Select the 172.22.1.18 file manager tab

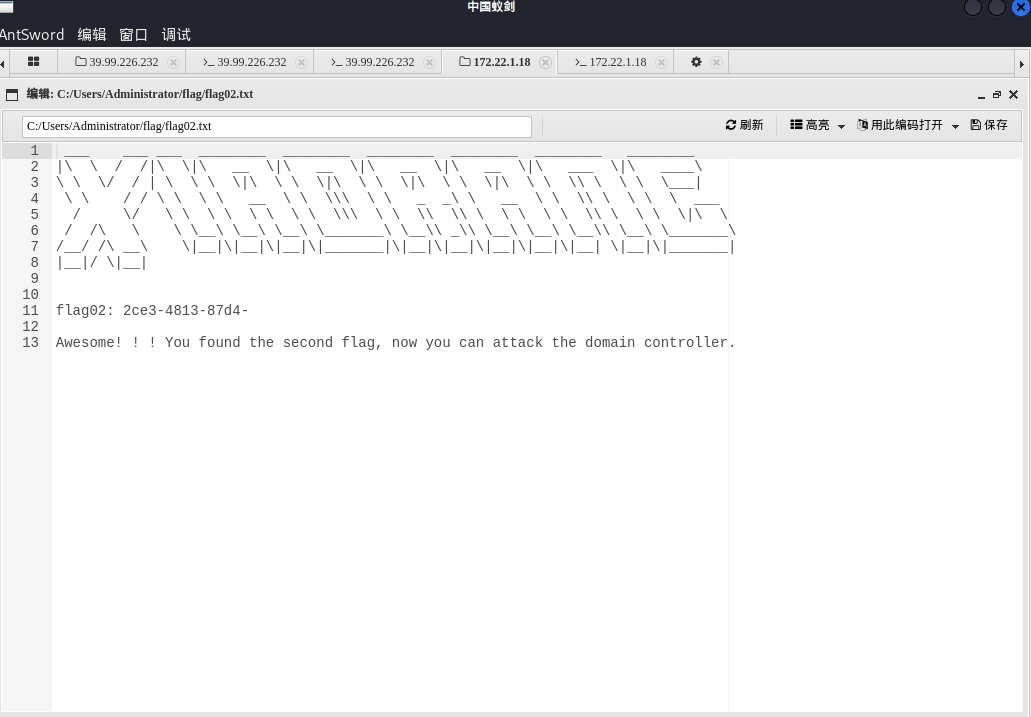[494, 62]
